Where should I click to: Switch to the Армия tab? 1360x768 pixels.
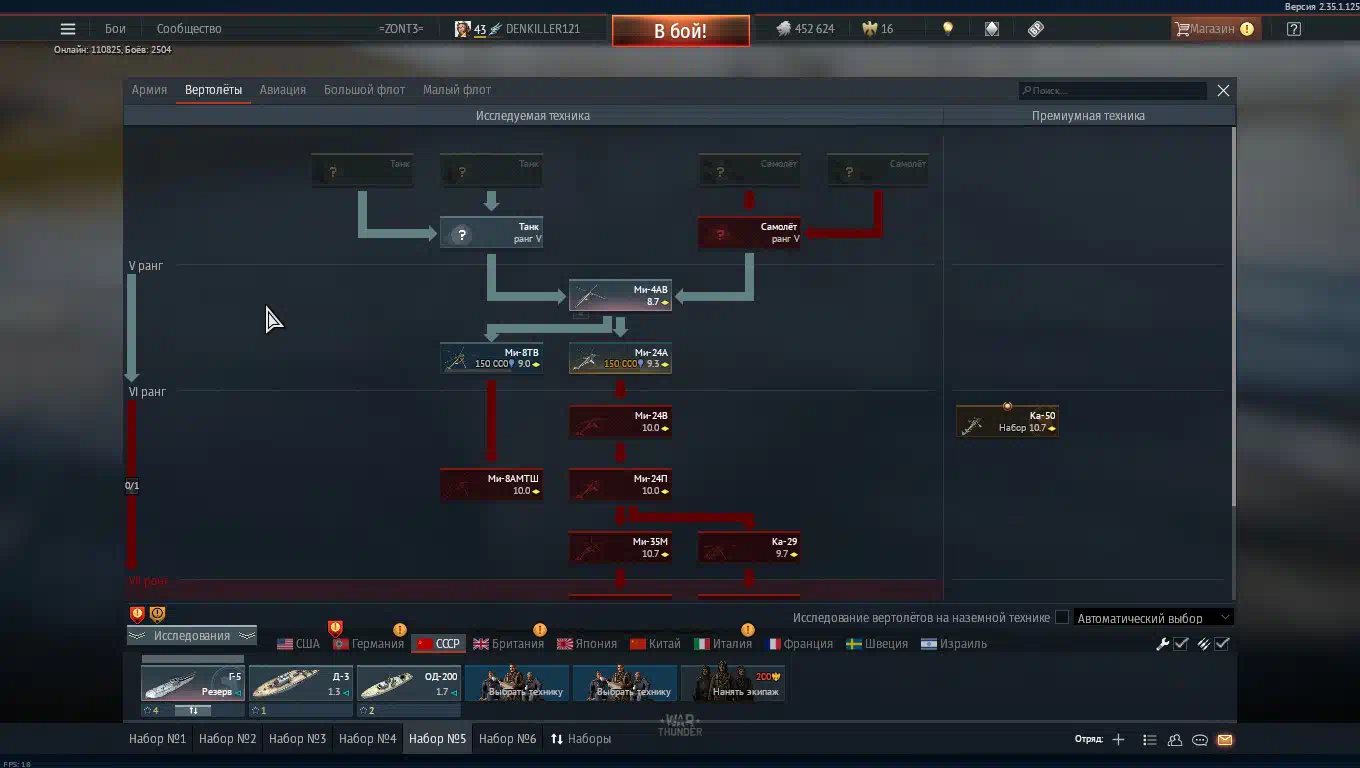[149, 90]
